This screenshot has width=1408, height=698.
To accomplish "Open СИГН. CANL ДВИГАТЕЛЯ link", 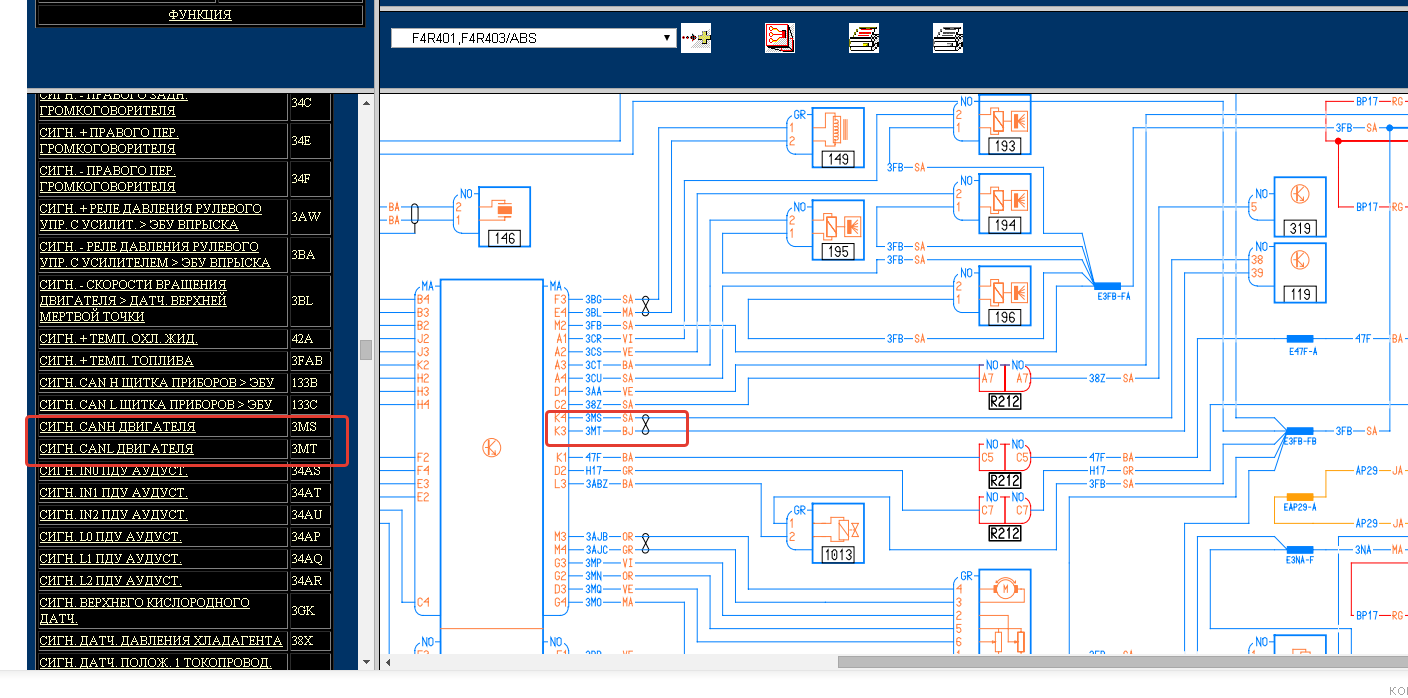I will (116, 449).
